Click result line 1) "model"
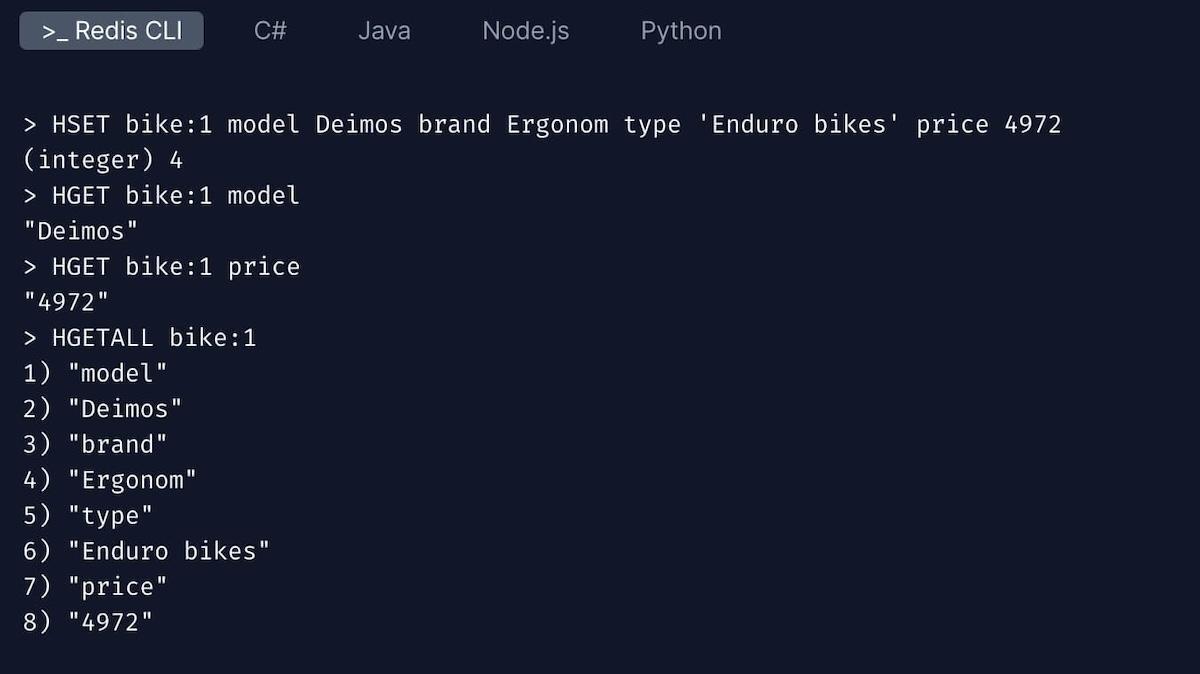The height and width of the screenshot is (674, 1200). click(x=96, y=373)
